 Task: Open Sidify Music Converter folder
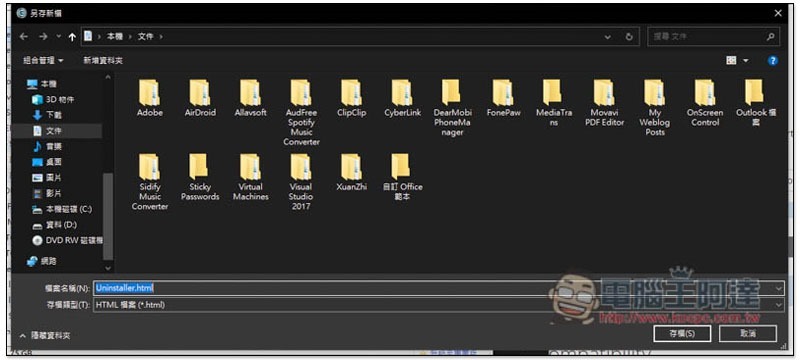149,182
